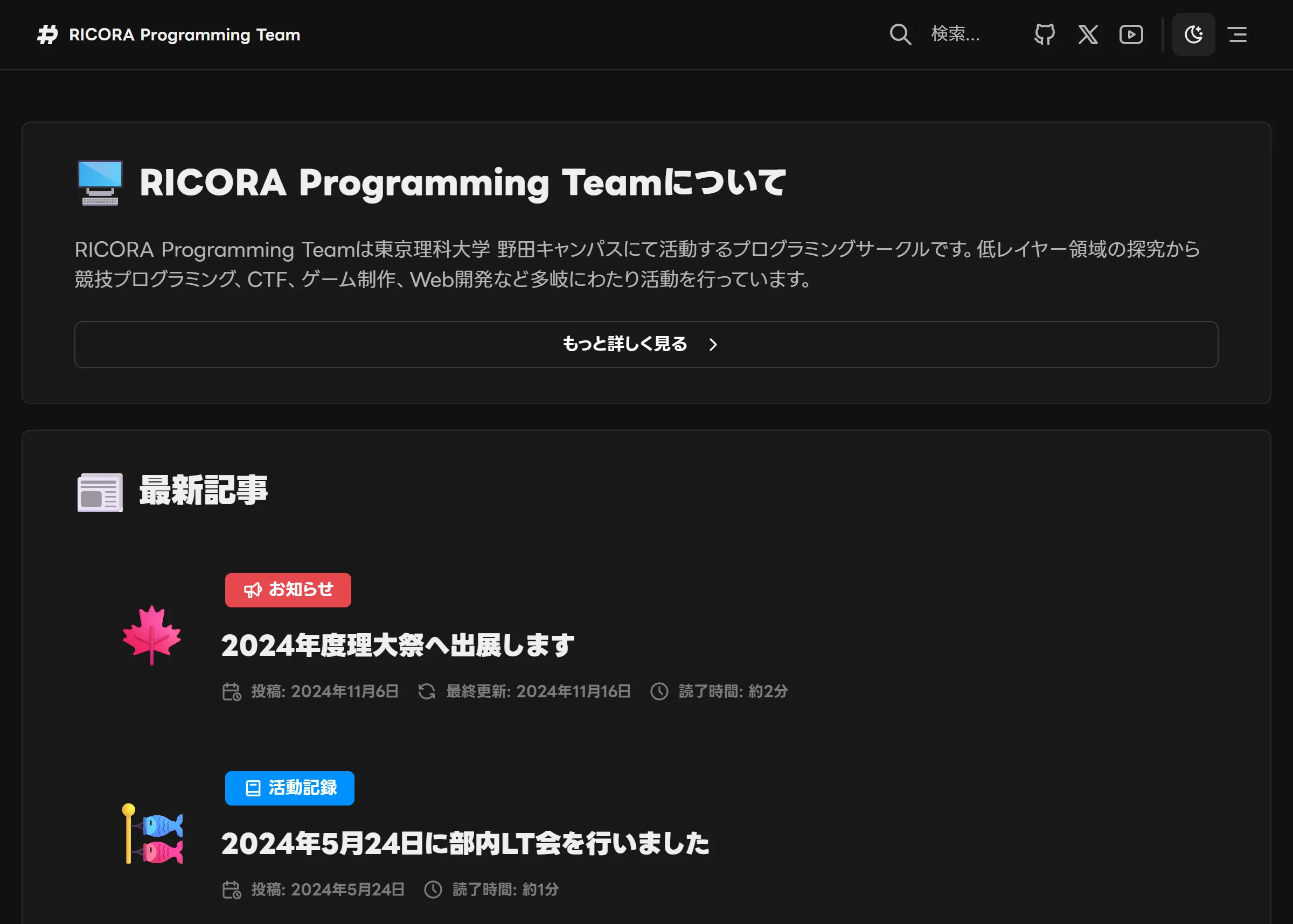Click the GitHub icon in header
Image resolution: width=1293 pixels, height=924 pixels.
[1044, 34]
